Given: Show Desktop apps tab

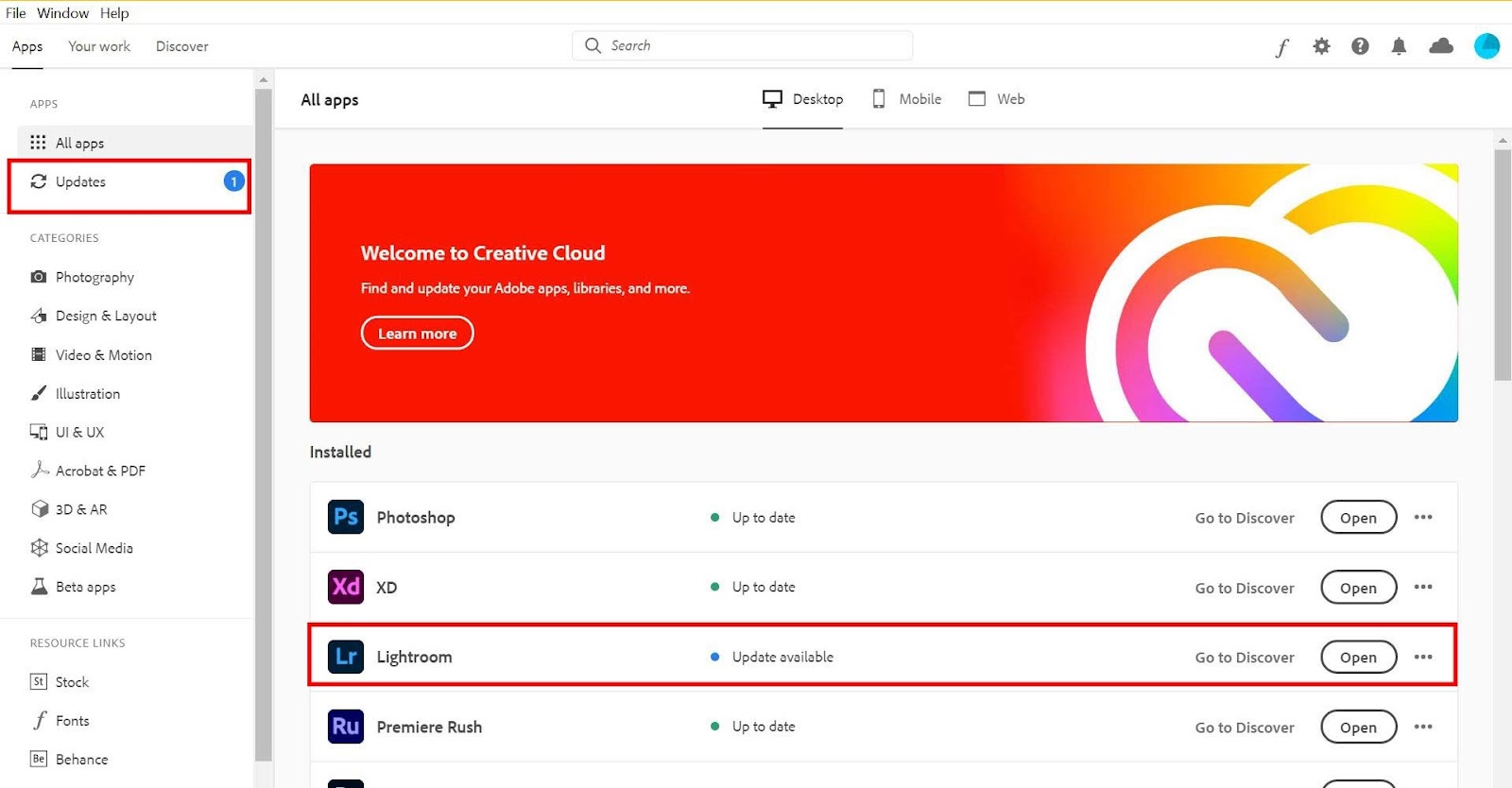Looking at the screenshot, I should tap(803, 99).
